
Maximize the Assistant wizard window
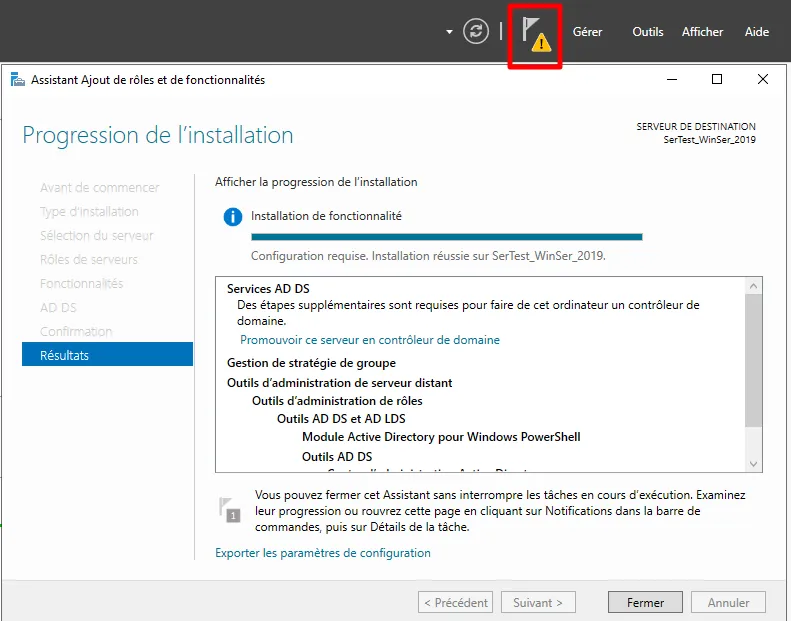coord(716,79)
